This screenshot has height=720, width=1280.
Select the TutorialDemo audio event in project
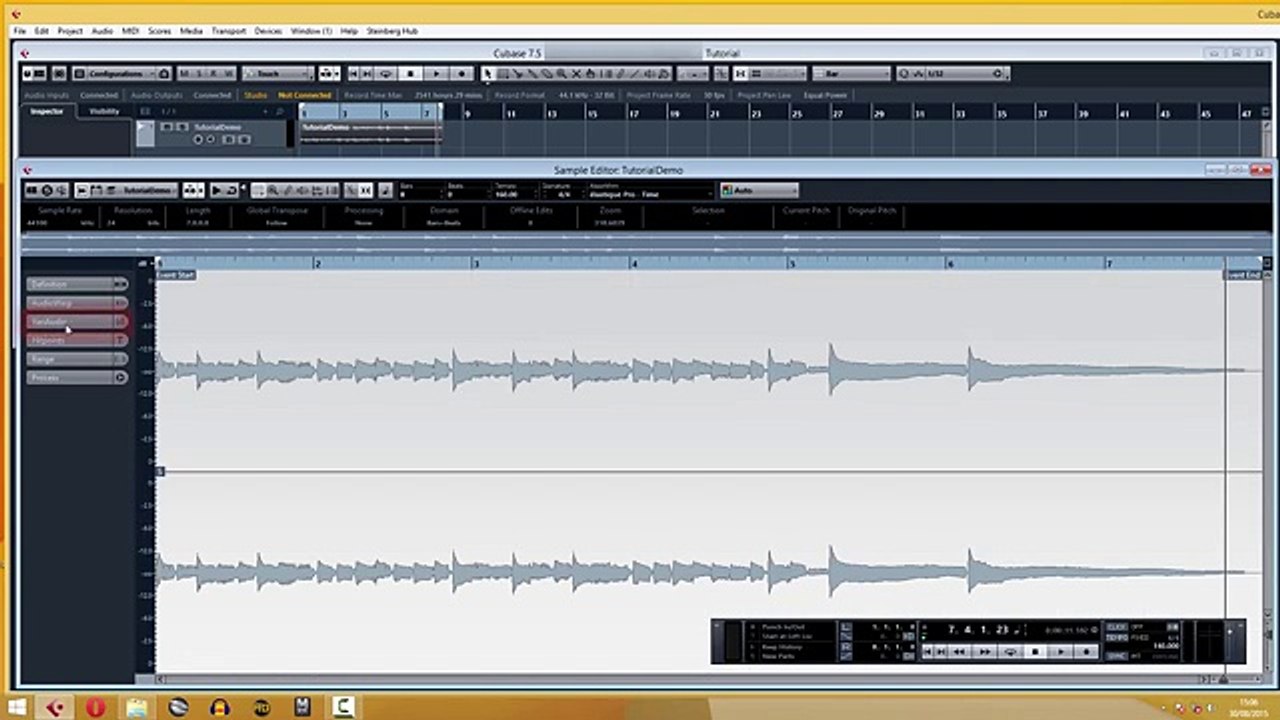point(370,135)
